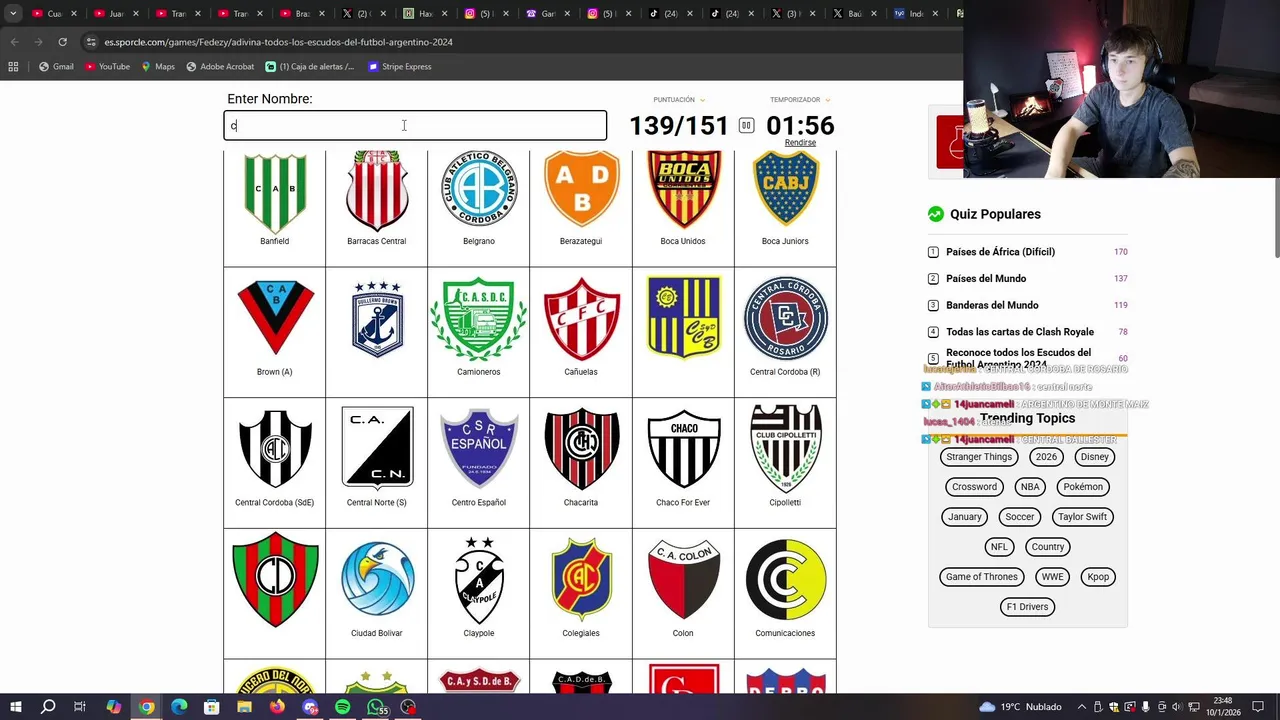Select the Pokémon trending topic
The image size is (1280, 720).
(1083, 487)
